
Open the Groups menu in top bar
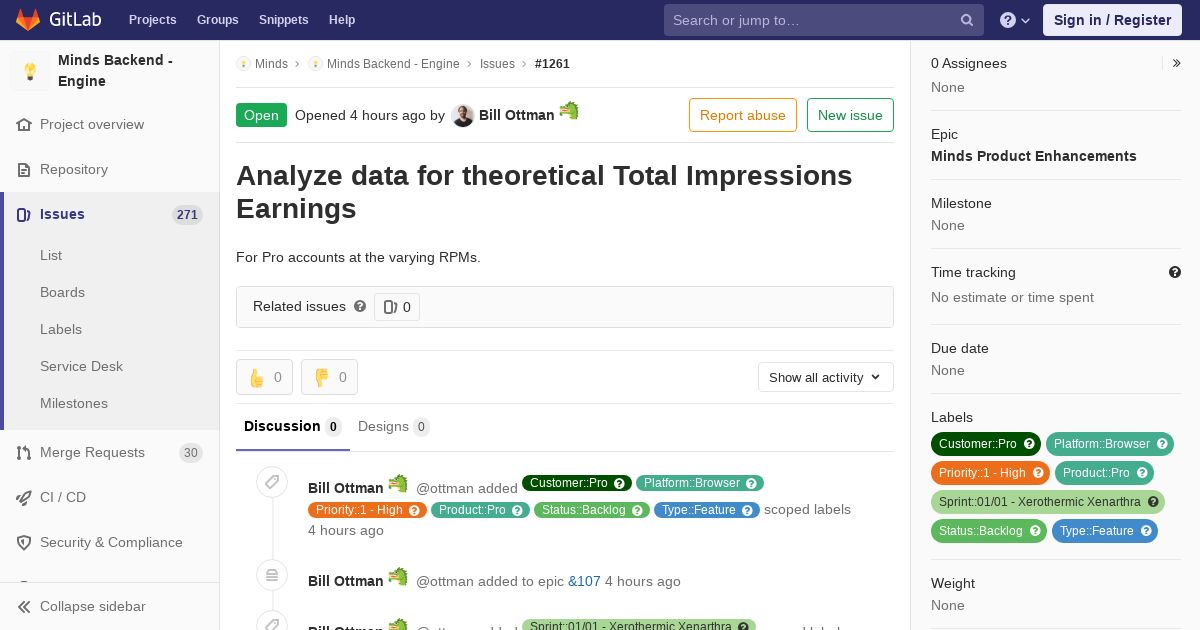pos(217,20)
